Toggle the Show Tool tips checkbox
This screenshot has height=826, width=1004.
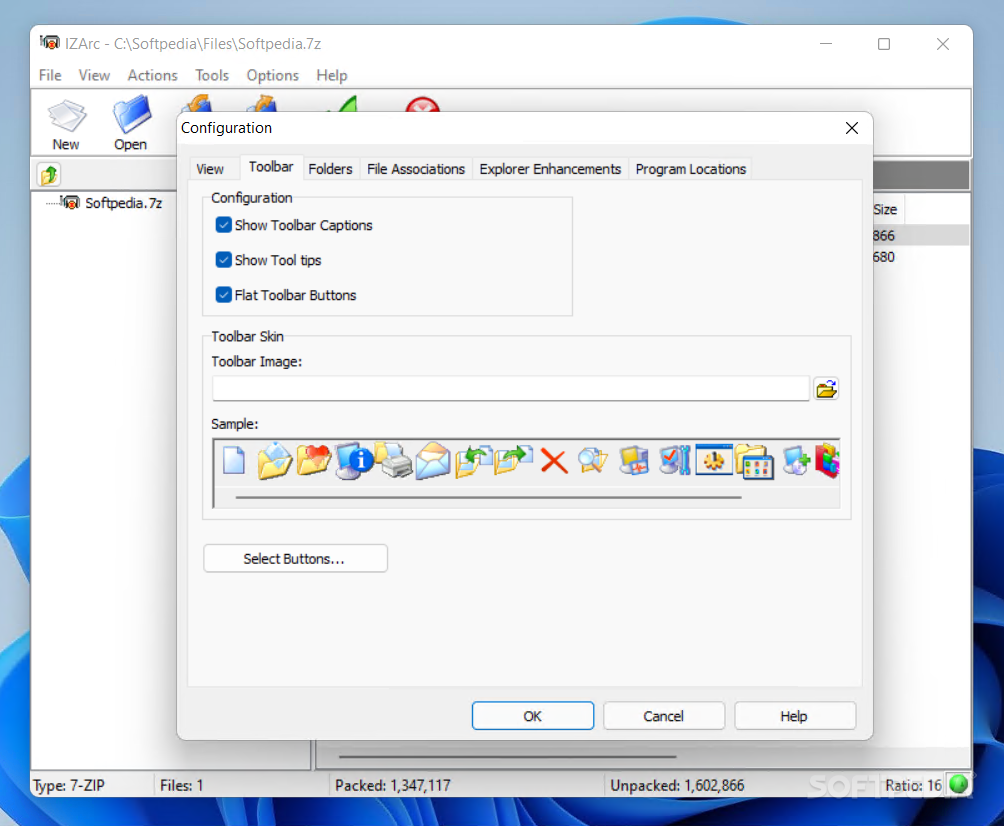click(223, 260)
